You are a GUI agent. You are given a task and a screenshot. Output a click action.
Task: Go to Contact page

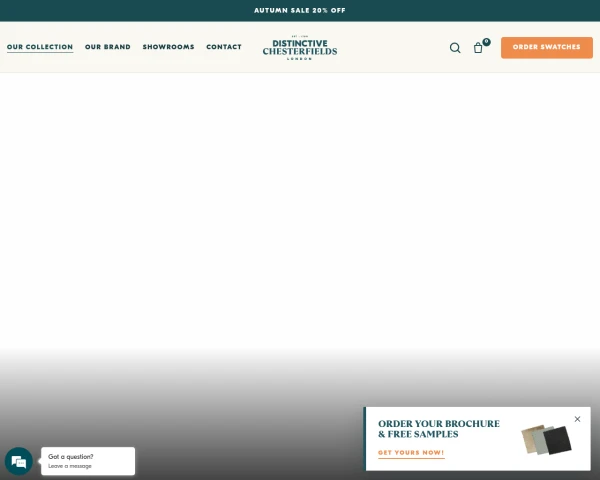point(224,47)
